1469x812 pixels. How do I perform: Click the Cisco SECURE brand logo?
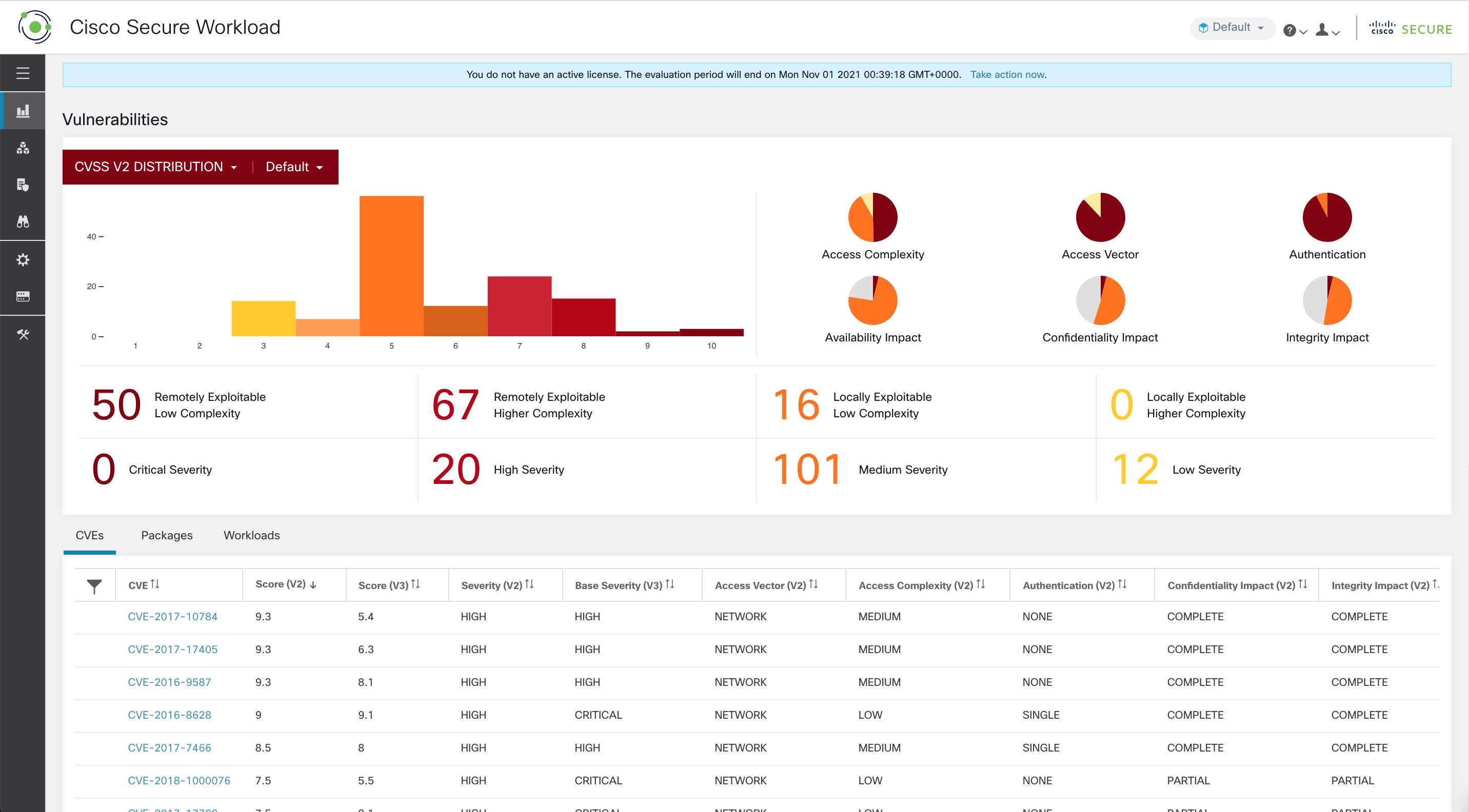point(1410,29)
